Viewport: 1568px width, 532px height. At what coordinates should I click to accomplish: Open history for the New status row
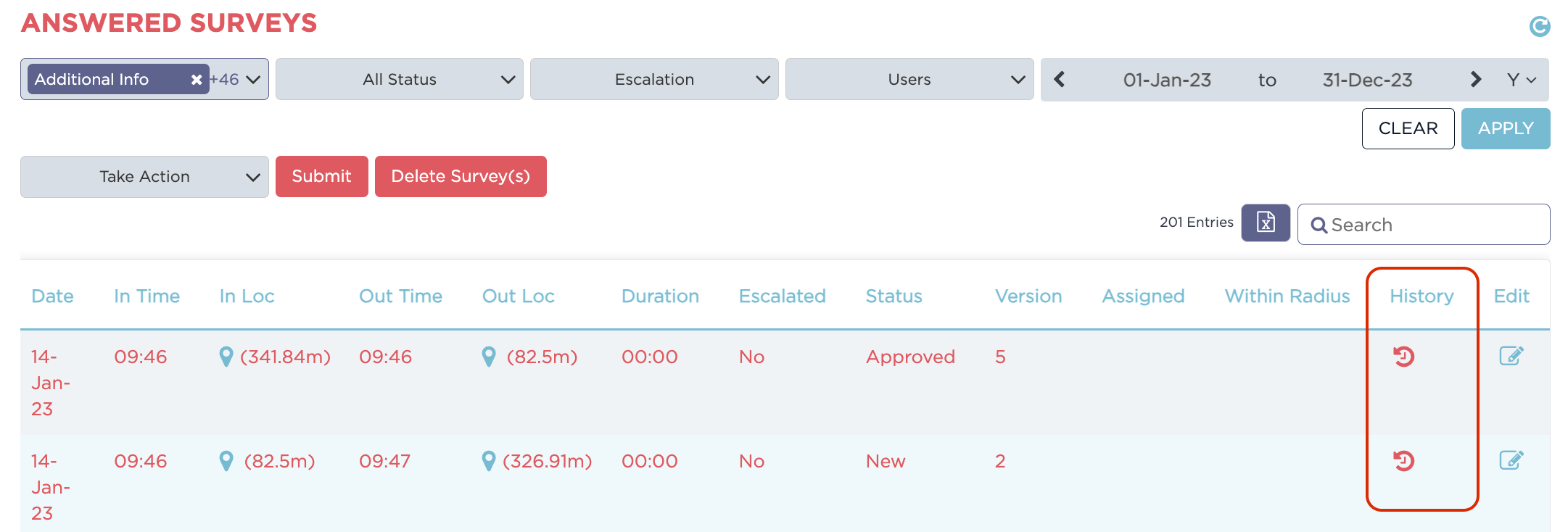(x=1403, y=461)
